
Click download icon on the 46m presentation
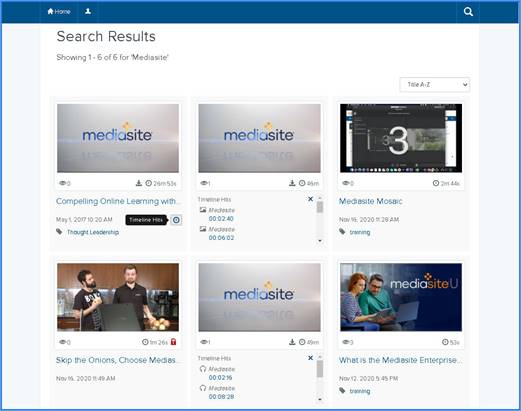(292, 183)
